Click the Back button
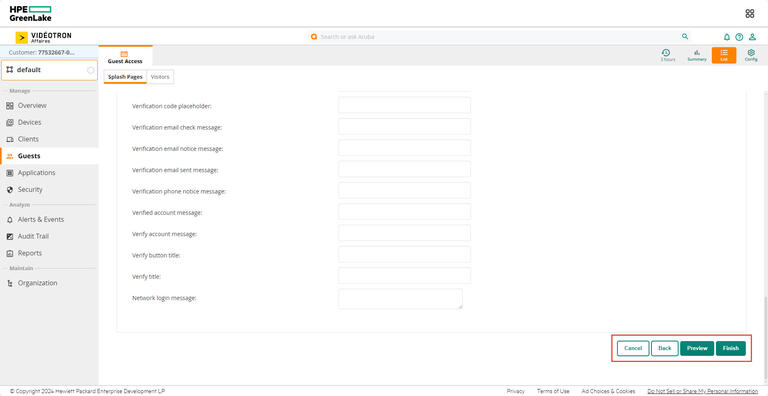768x396 pixels. [665, 348]
